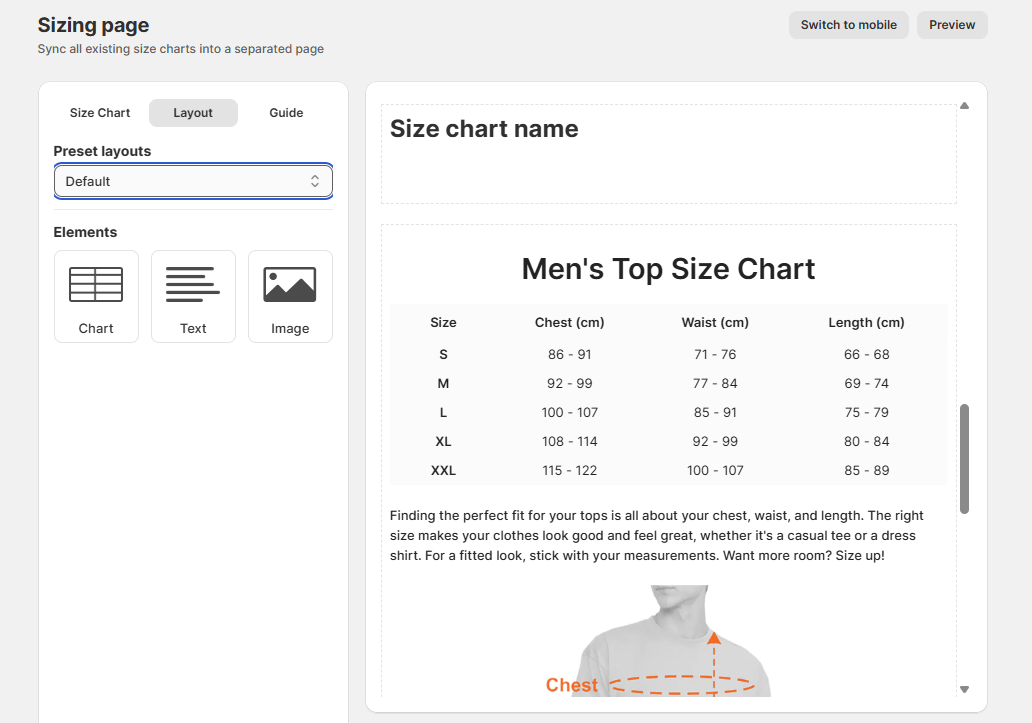This screenshot has height=723, width=1032.
Task: Click the Waist (cm) column header
Action: pos(715,322)
